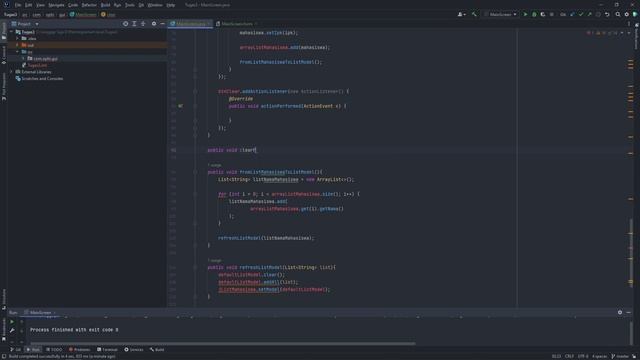640x360 pixels.
Task: Click the Git commit checkmark icon
Action: (x=581, y=14)
